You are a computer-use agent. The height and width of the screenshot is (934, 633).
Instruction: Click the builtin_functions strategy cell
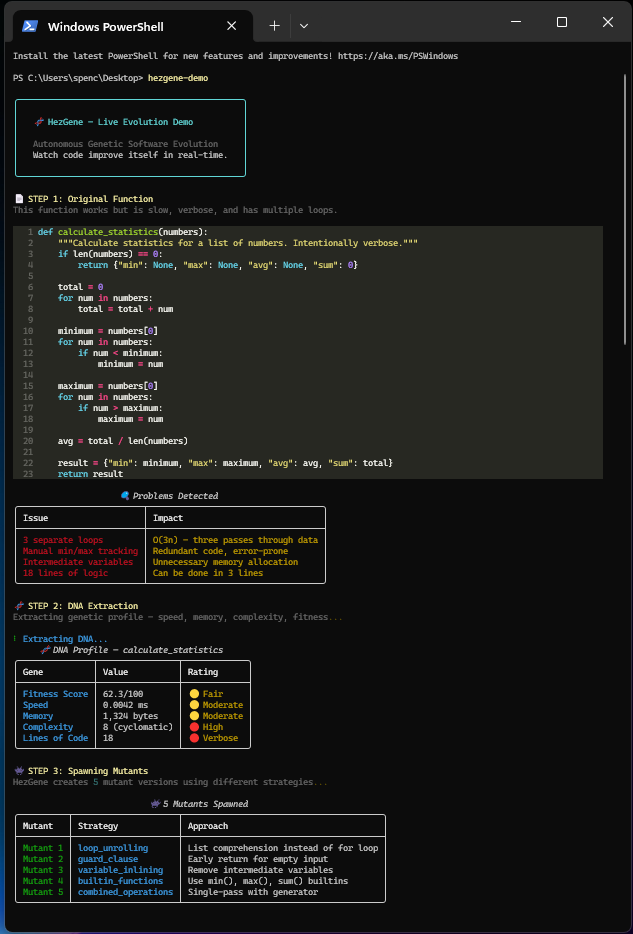point(120,880)
